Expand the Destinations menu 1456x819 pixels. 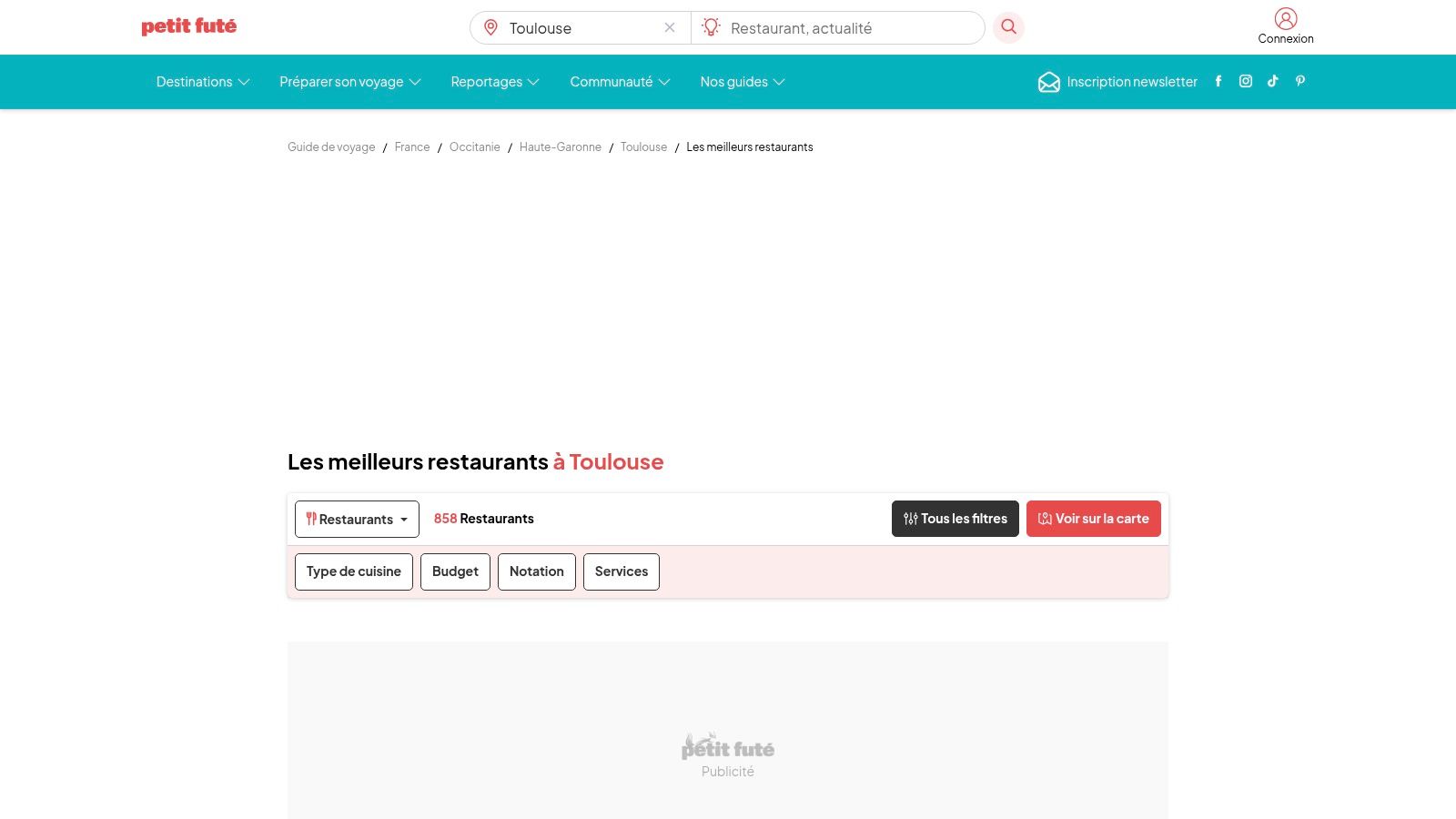point(203,82)
